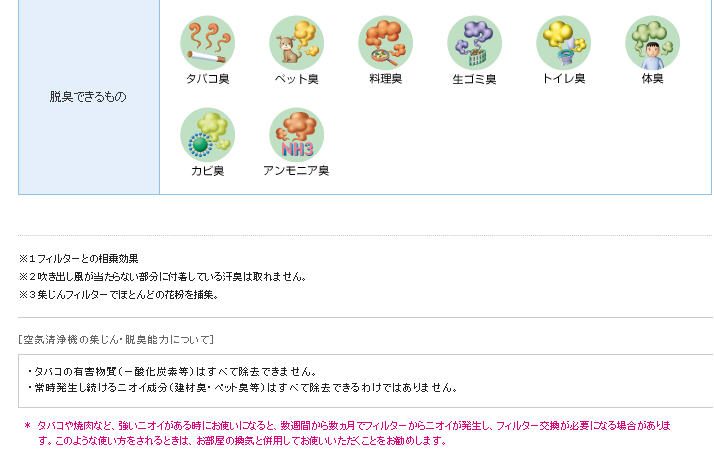
Task: Select the body odor person icon
Action: 653,43
